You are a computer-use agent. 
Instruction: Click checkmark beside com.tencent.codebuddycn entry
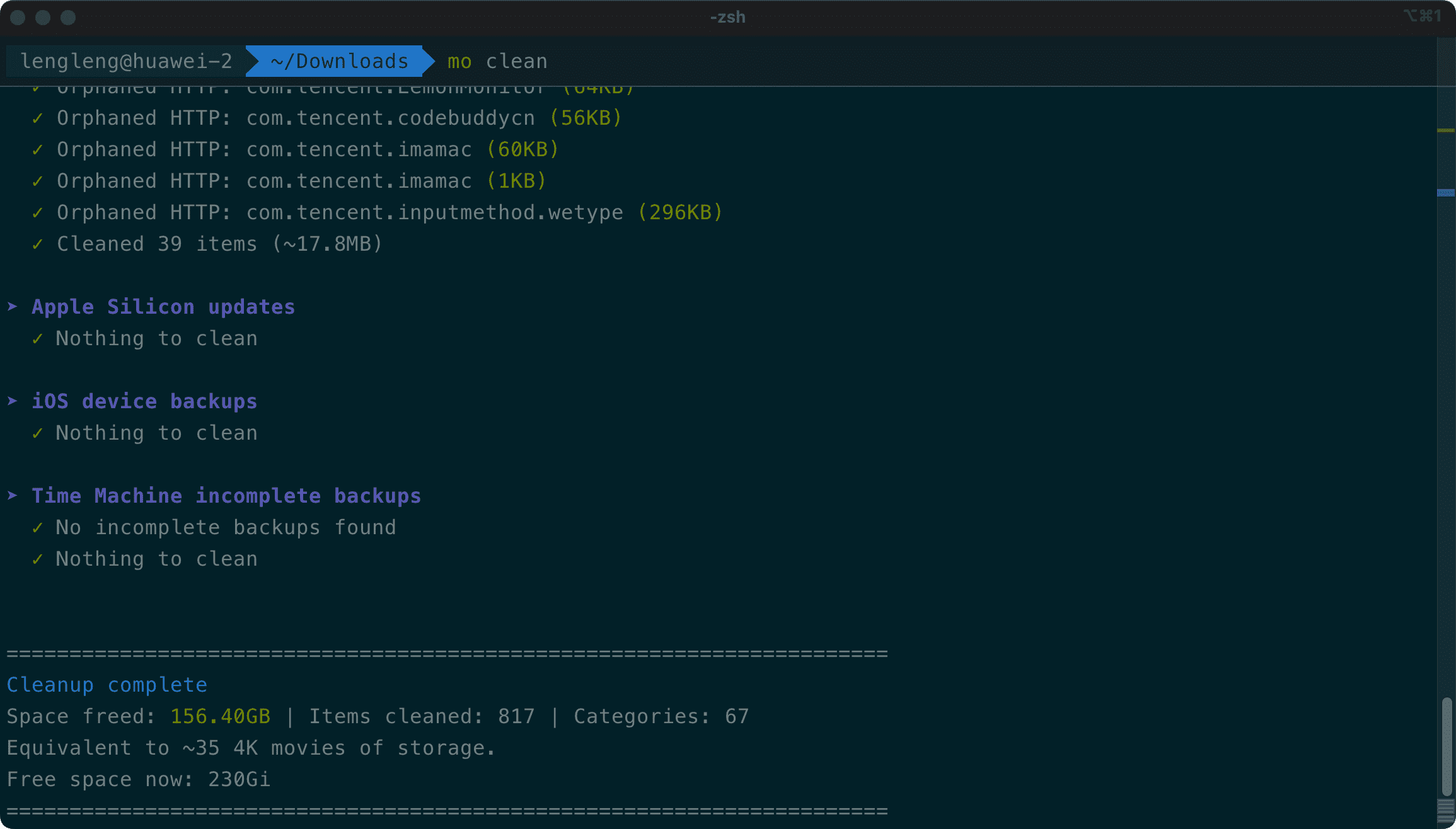[38, 118]
